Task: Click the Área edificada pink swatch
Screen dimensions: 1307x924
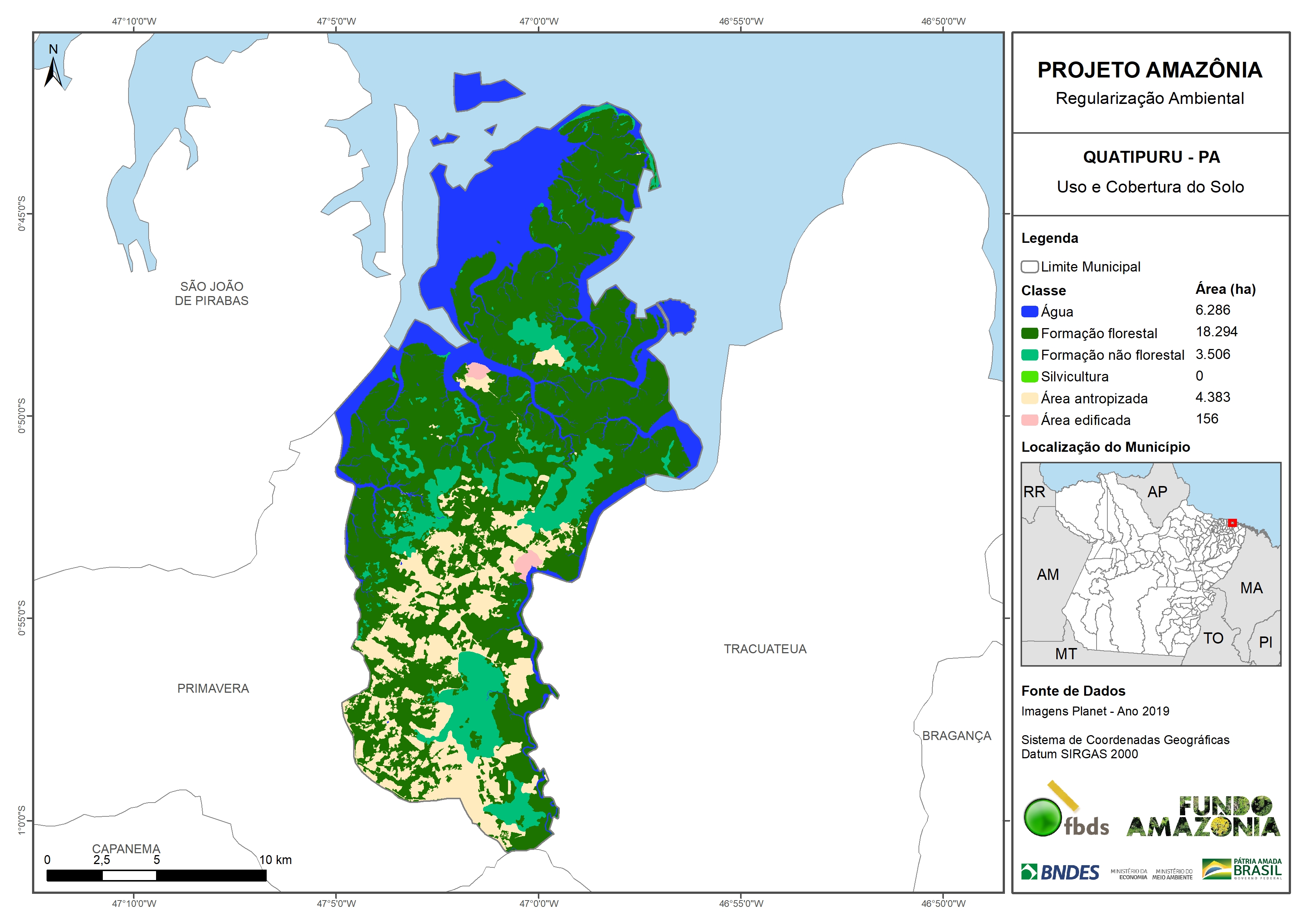Action: (x=1029, y=420)
